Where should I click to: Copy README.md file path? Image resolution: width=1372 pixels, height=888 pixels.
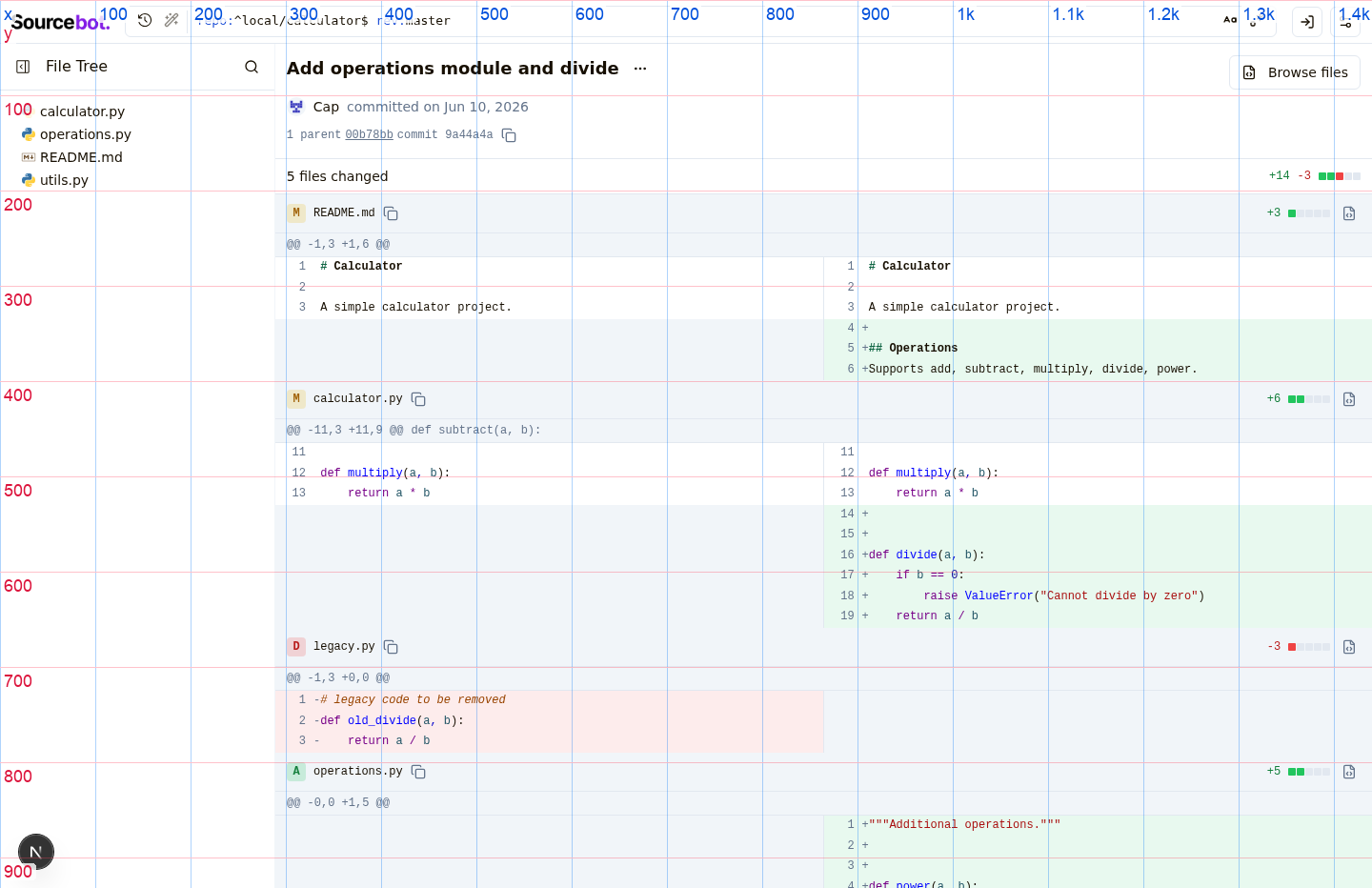pyautogui.click(x=391, y=213)
